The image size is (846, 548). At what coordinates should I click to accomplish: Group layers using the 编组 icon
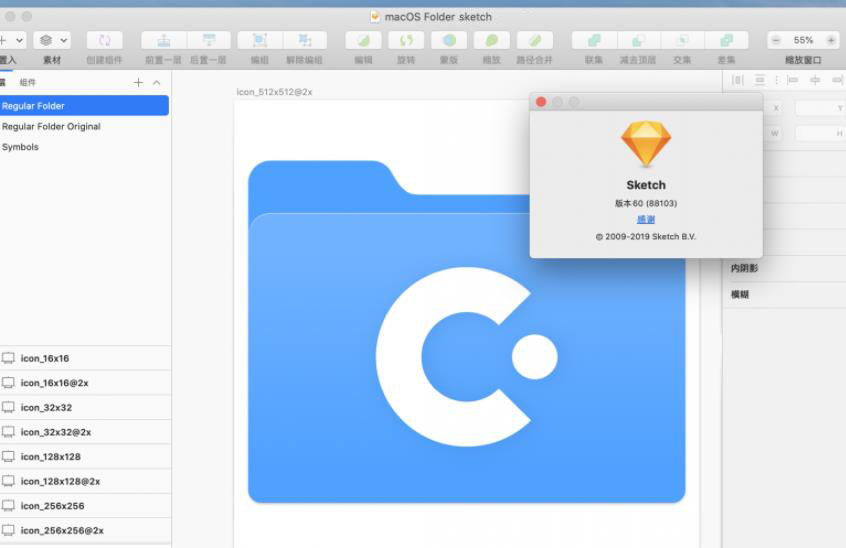pyautogui.click(x=260, y=40)
